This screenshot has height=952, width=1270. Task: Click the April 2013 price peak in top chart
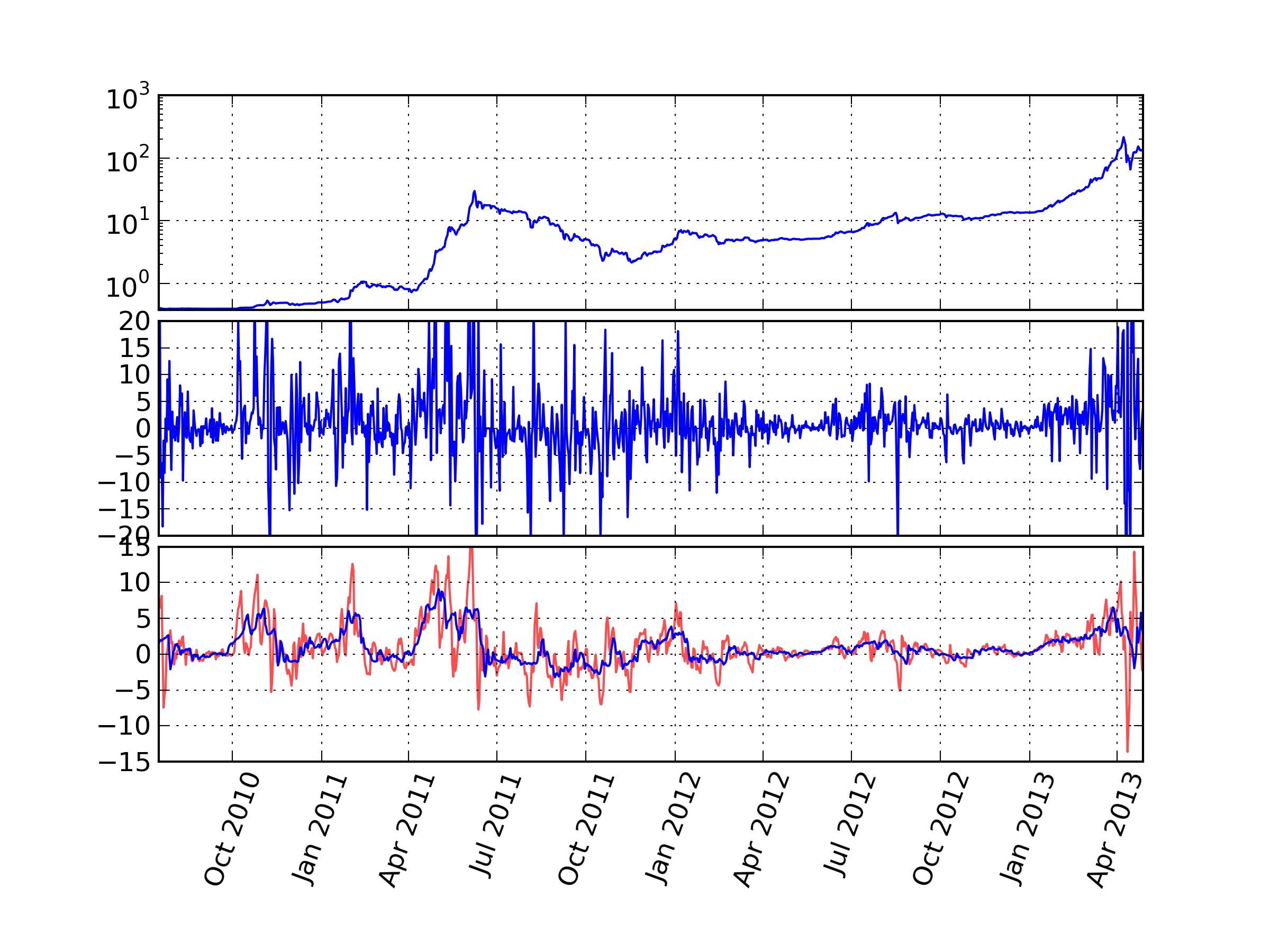pos(1123,138)
